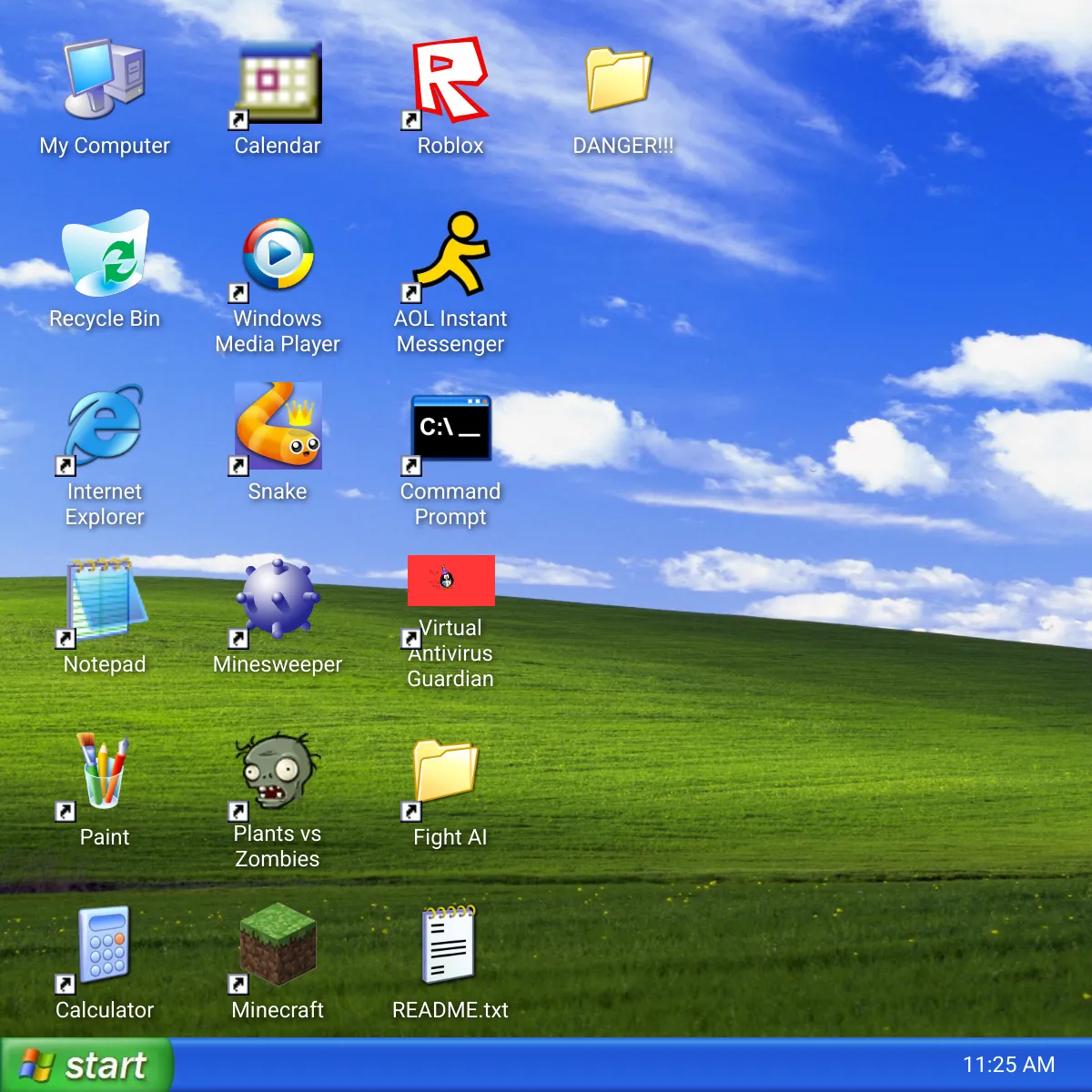Viewport: 1092px width, 1092px height.
Task: Open the Notepad shortcut
Action: 103,602
